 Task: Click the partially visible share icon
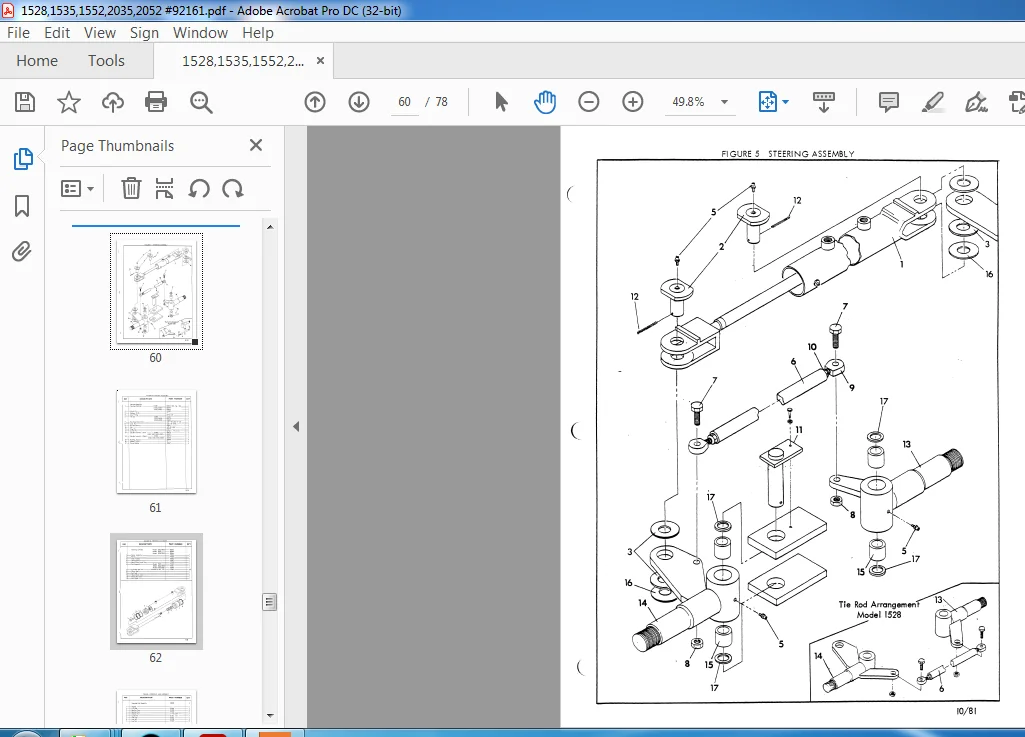[1017, 102]
